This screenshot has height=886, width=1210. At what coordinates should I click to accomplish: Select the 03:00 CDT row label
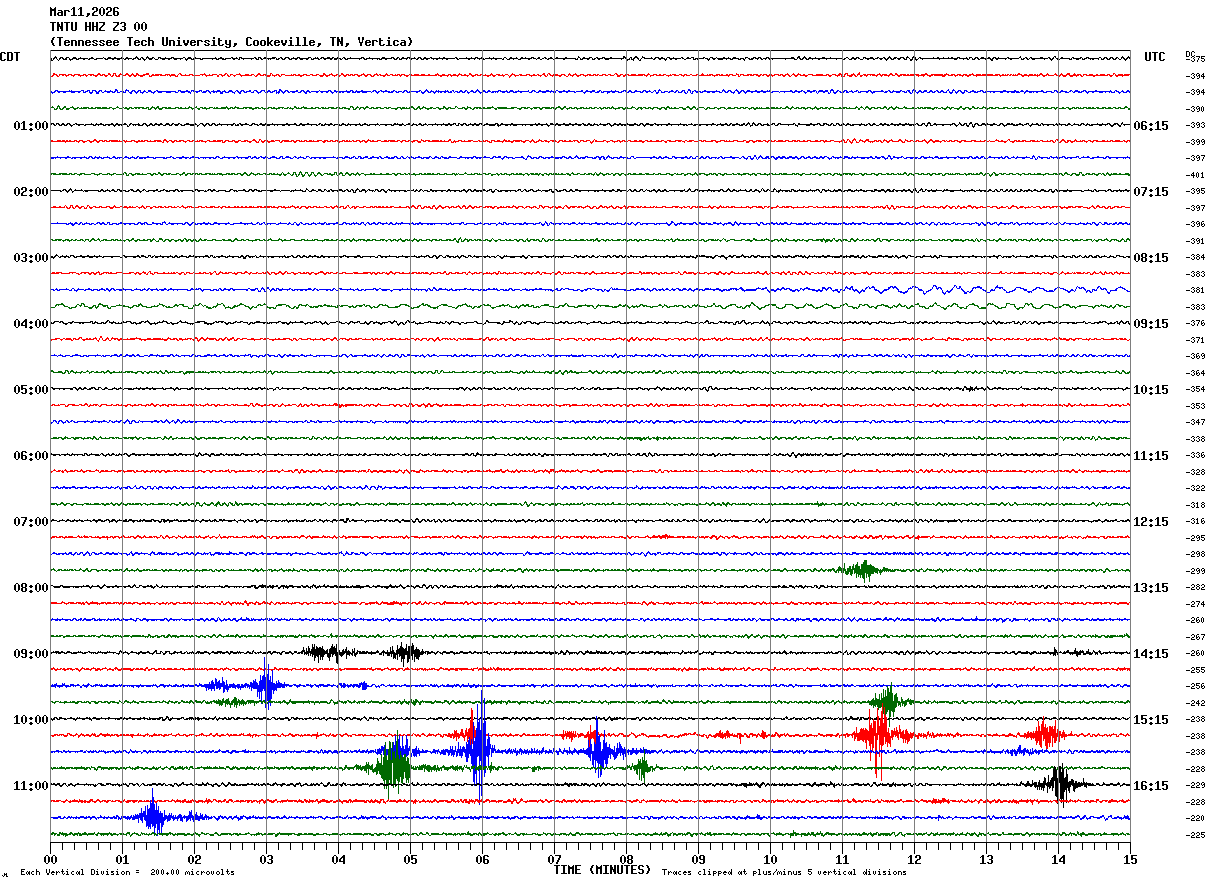pyautogui.click(x=30, y=258)
